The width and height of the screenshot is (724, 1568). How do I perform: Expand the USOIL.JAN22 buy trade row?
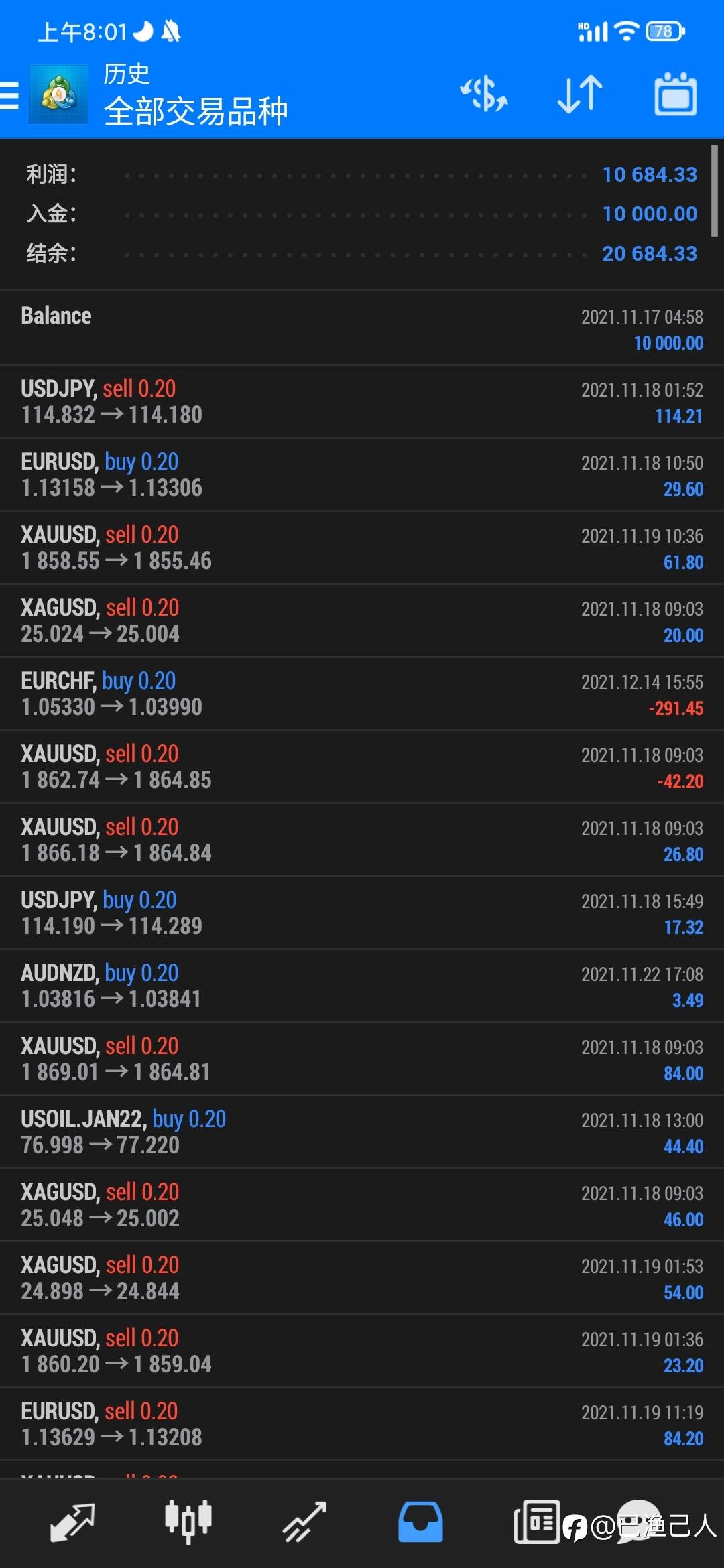[x=362, y=1132]
